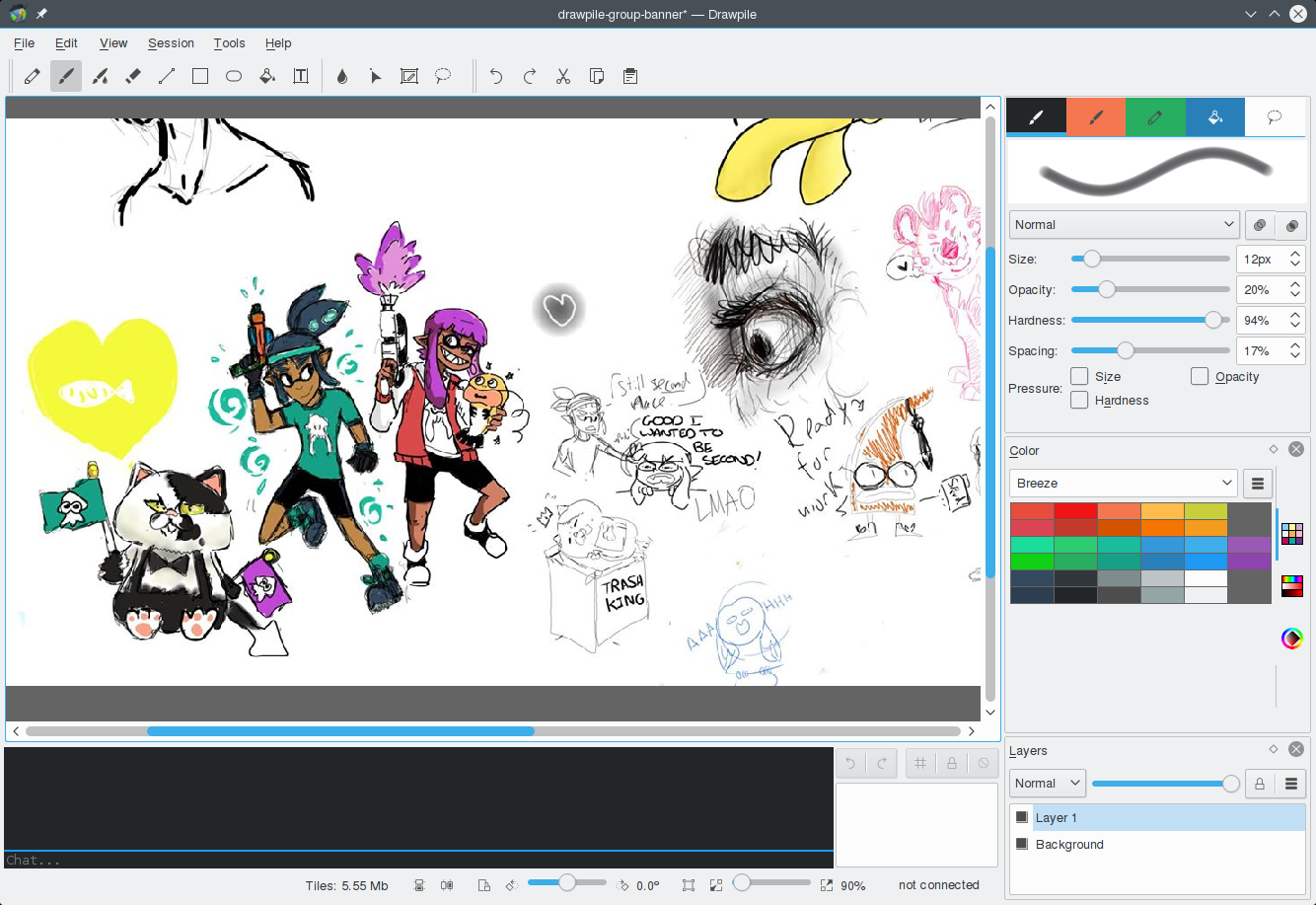
Task: Increase Opacity spinbox value
Action: (1295, 283)
